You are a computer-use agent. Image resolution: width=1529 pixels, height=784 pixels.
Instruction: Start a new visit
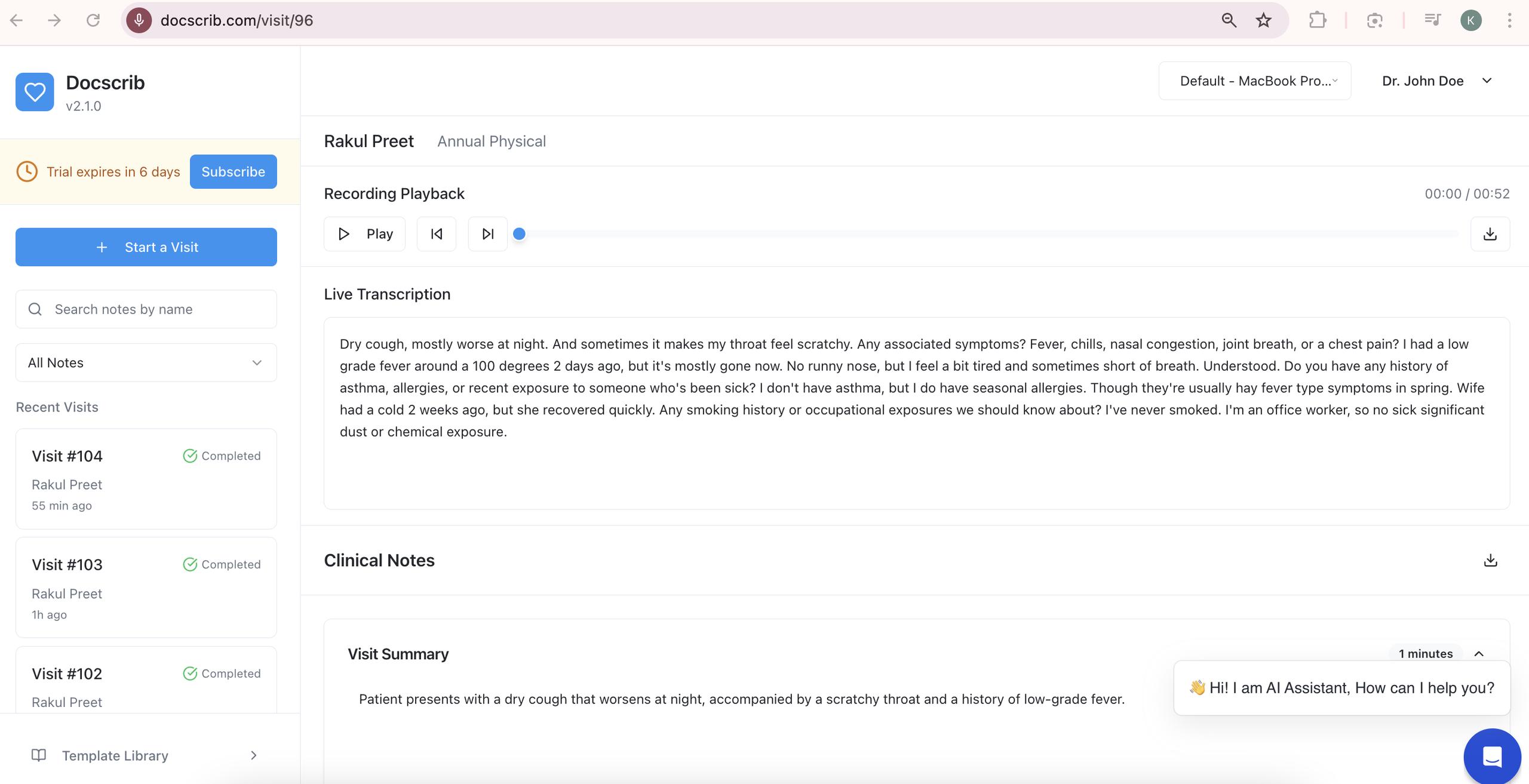click(146, 247)
